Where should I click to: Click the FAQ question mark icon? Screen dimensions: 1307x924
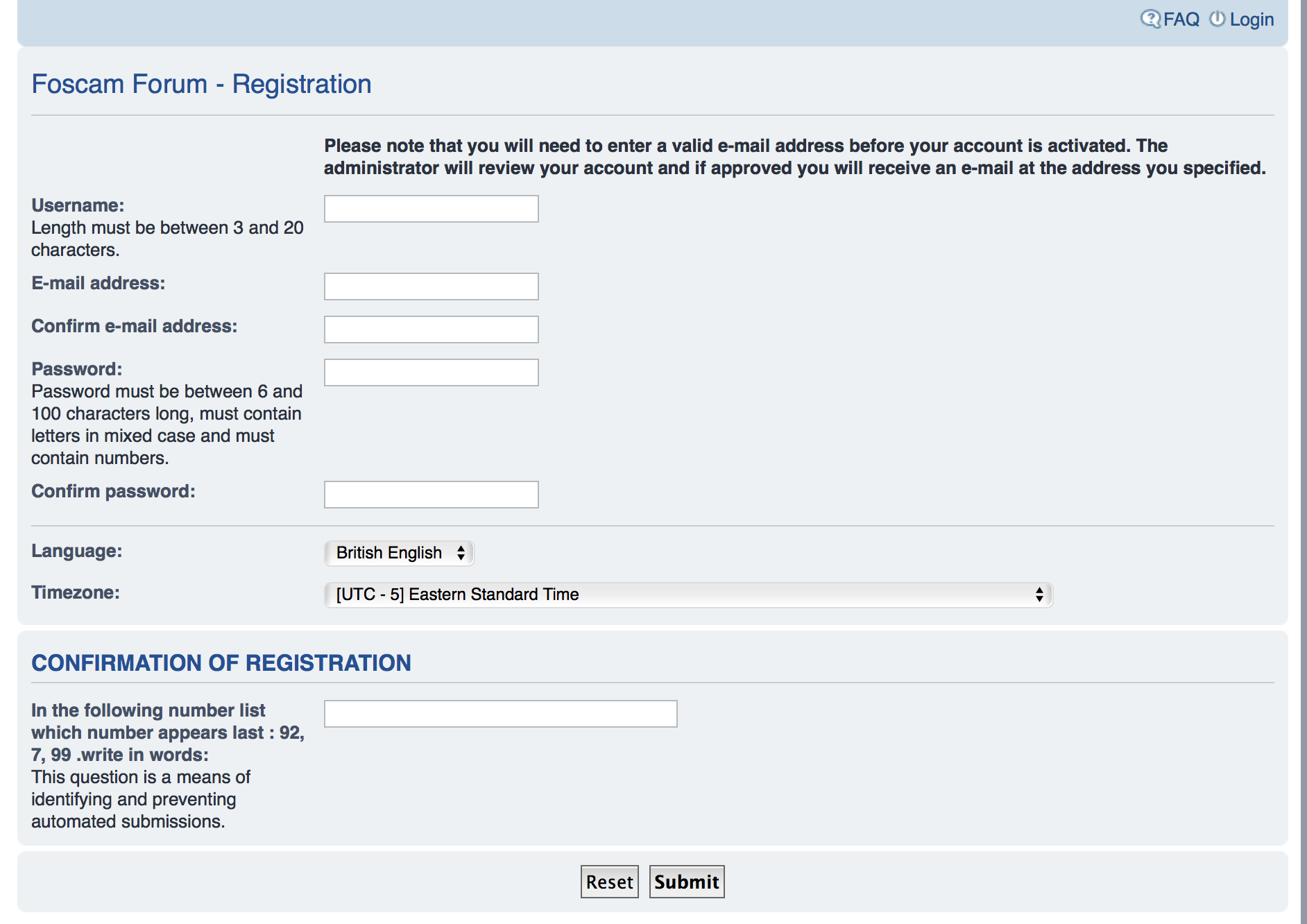1150,19
